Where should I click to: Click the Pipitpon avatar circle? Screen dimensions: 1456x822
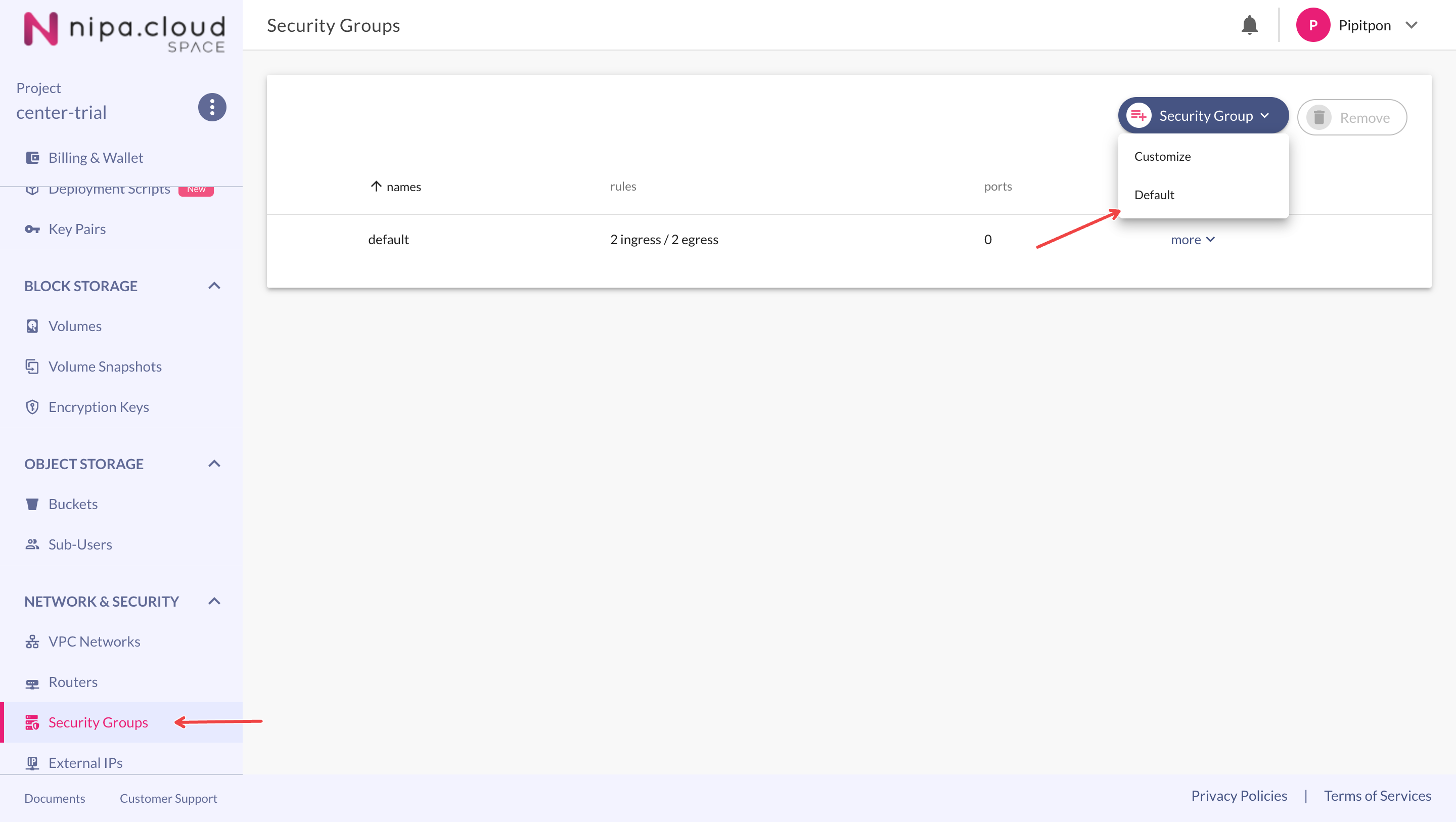[x=1312, y=25]
